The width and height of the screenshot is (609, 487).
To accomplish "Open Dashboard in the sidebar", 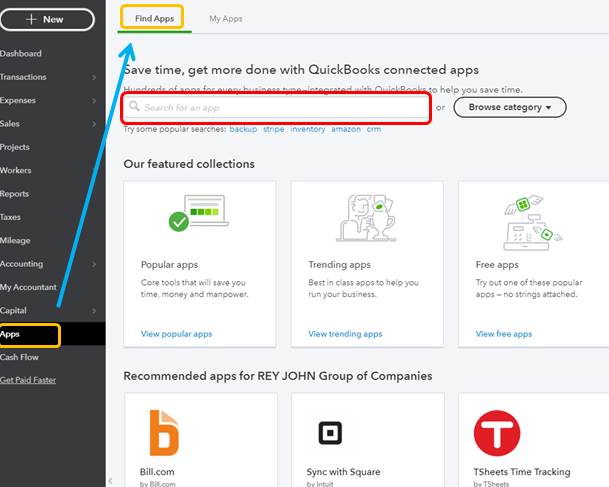I will pos(21,54).
